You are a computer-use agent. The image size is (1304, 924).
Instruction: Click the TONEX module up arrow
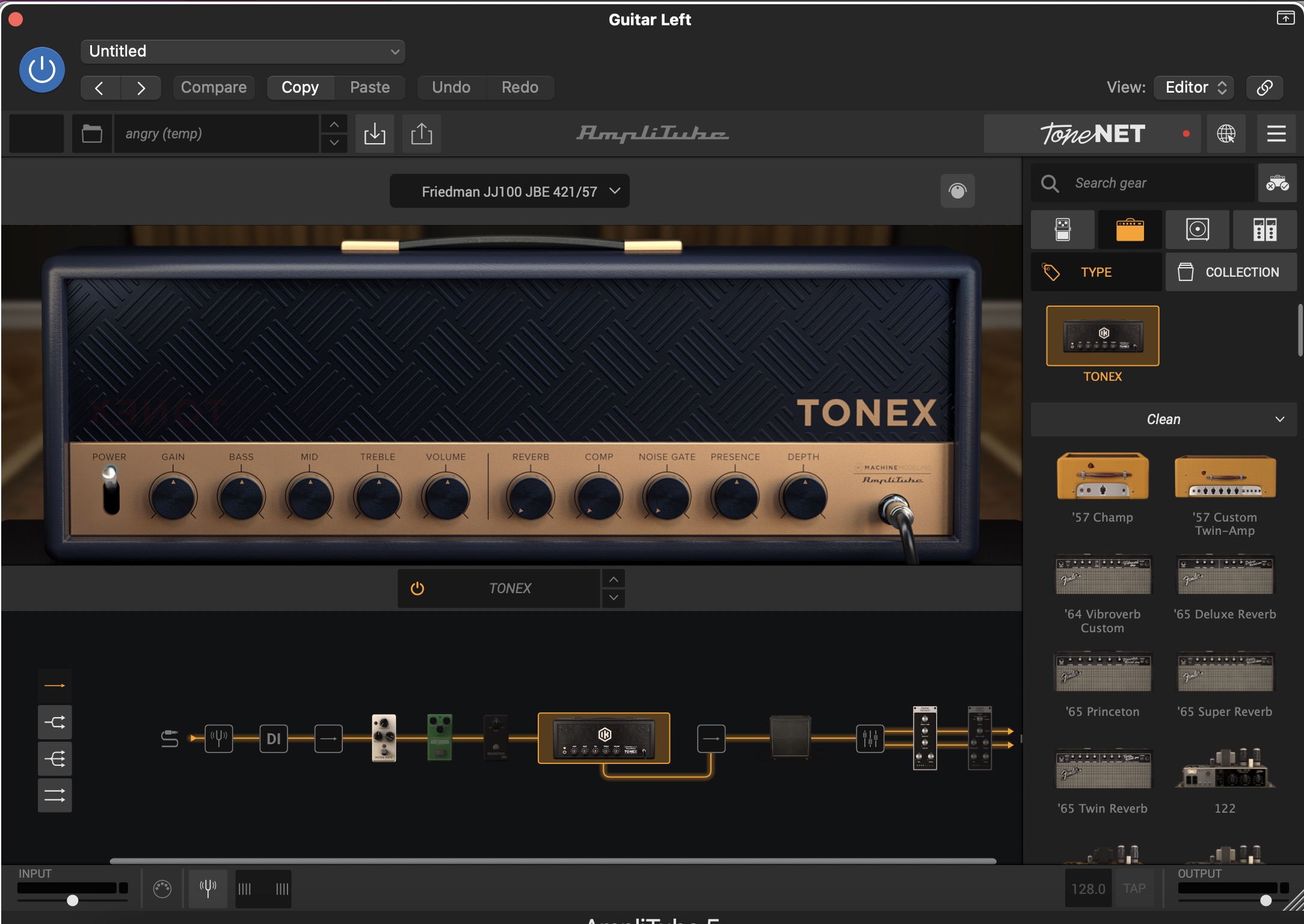pos(614,579)
